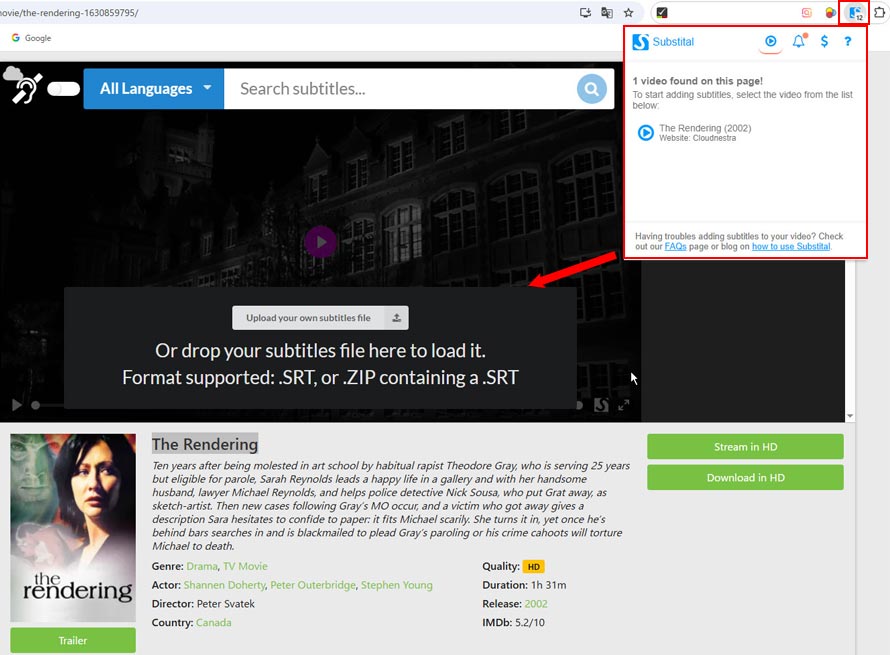Expand the All Languages dropdown
This screenshot has height=655, width=890.
(x=154, y=89)
